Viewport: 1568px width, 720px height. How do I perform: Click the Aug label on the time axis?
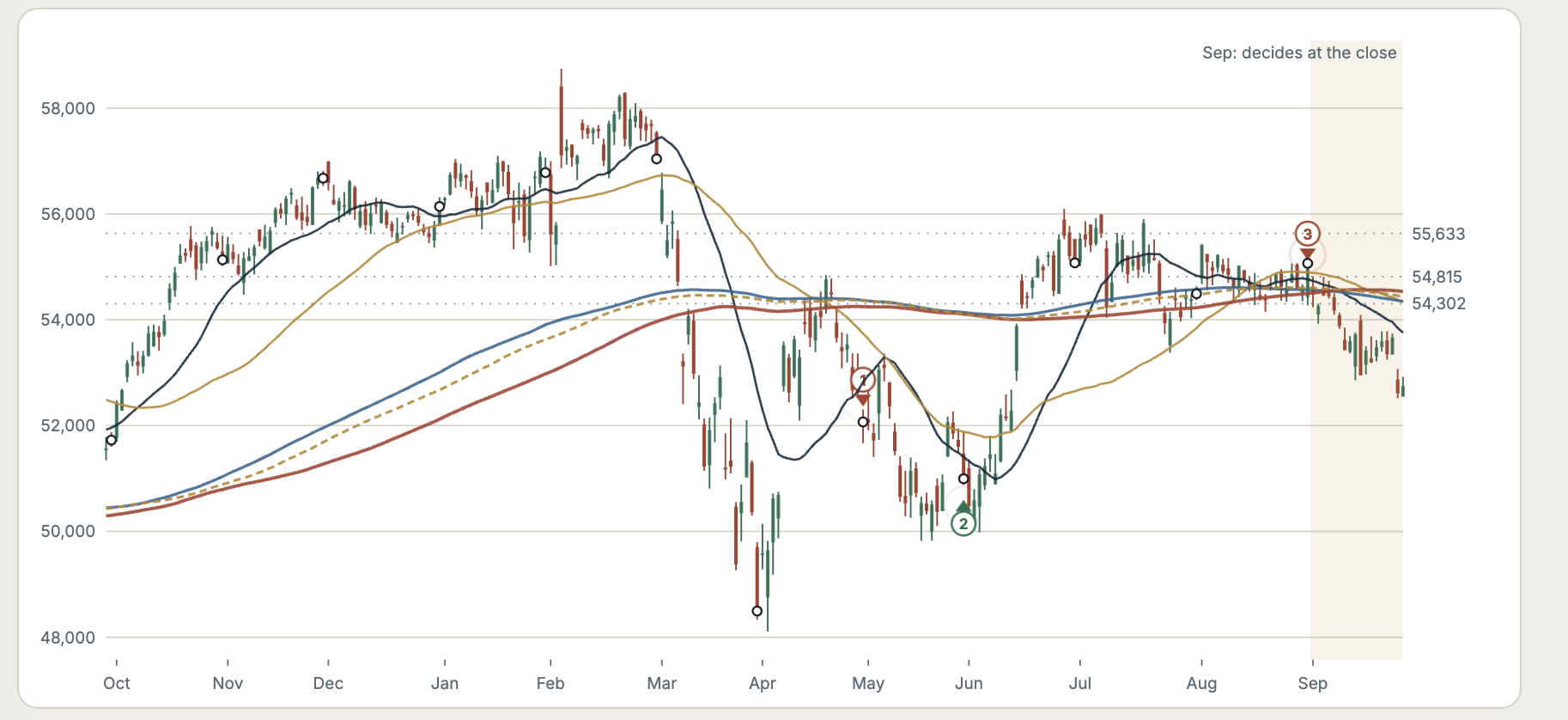point(1201,683)
